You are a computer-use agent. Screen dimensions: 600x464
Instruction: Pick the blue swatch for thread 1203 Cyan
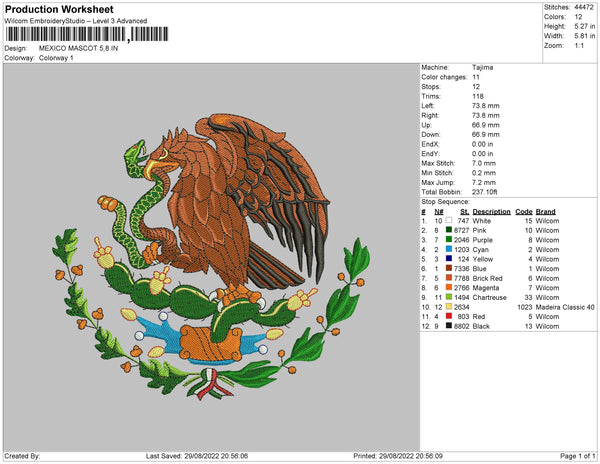[449, 249]
